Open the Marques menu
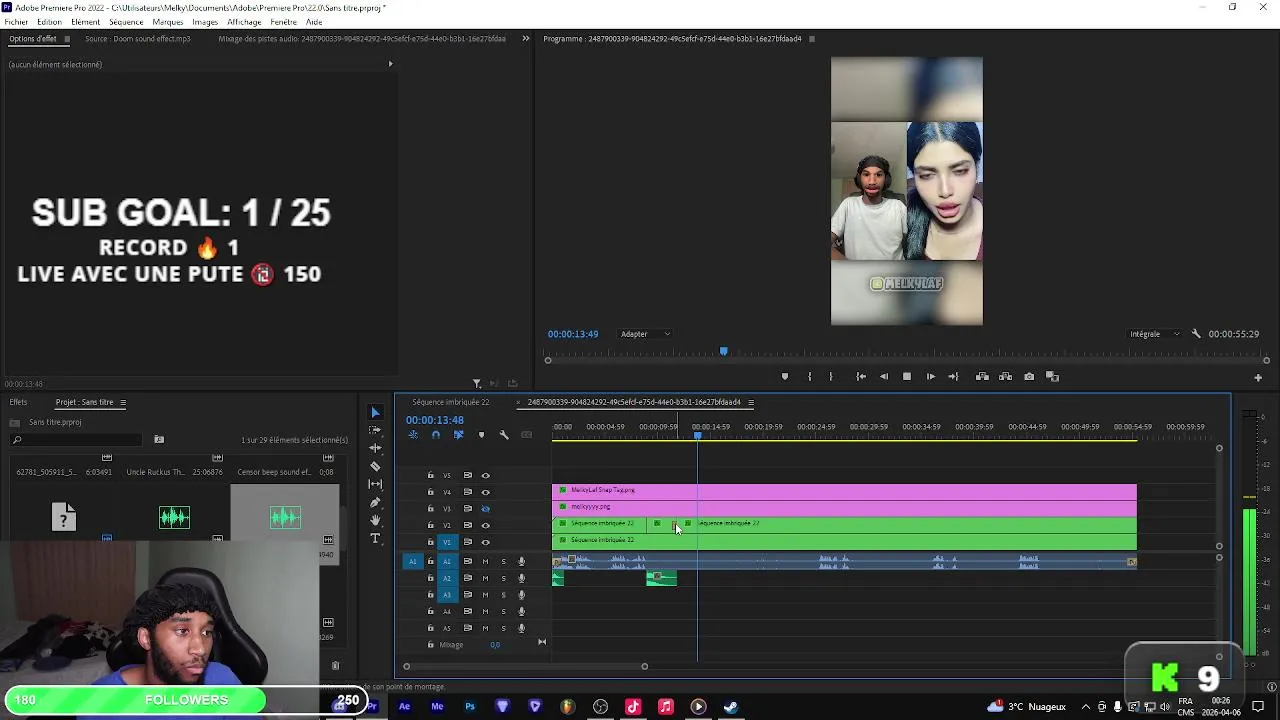The width and height of the screenshot is (1280, 720). click(x=168, y=22)
